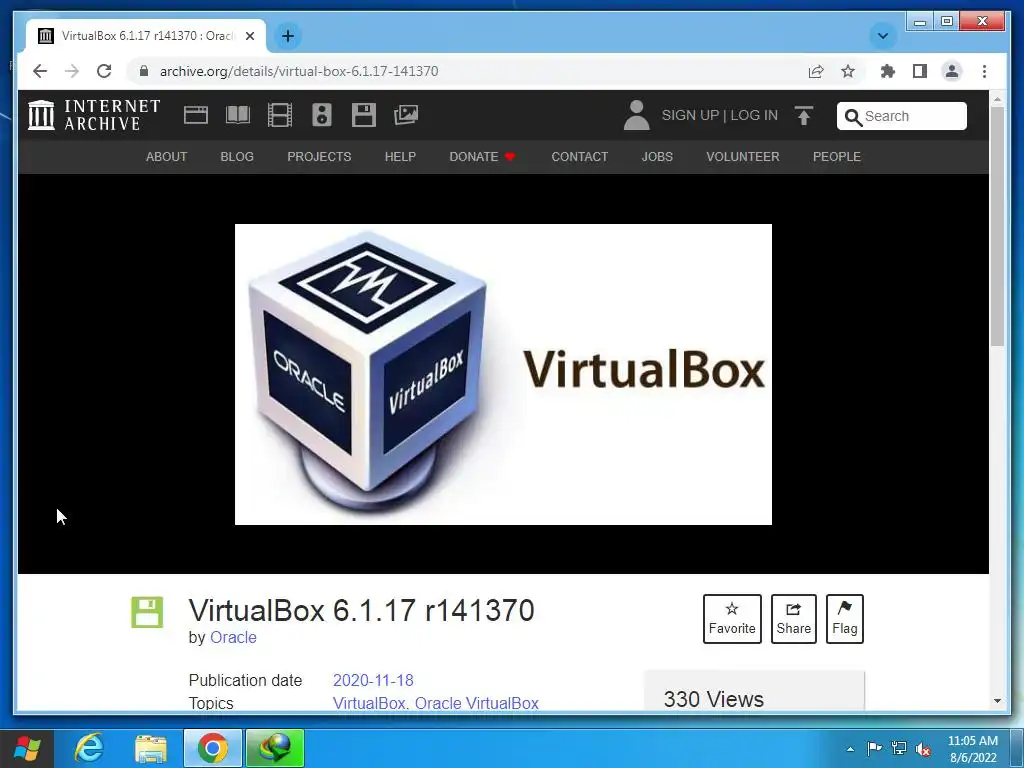Open the Video film icon
The image size is (1024, 768).
coord(280,115)
